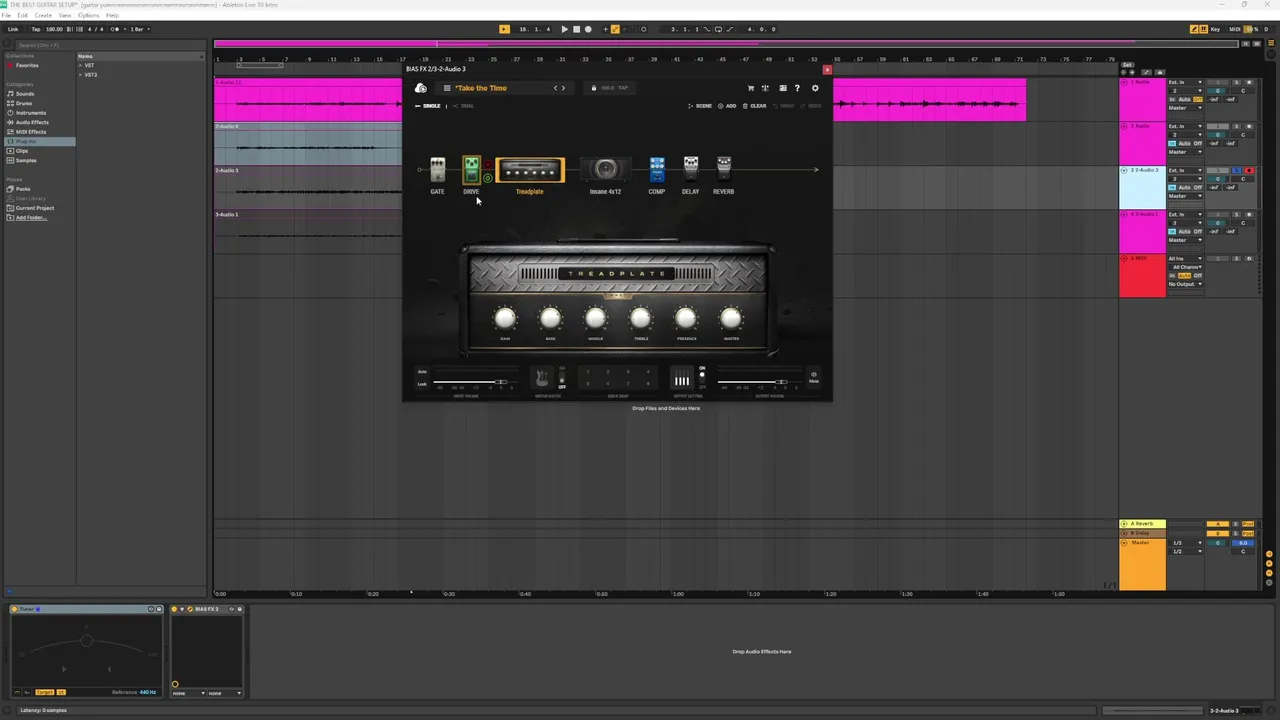1280x720 pixels.
Task: Click the GAIN knob on Treadplate amp
Action: pyautogui.click(x=505, y=318)
